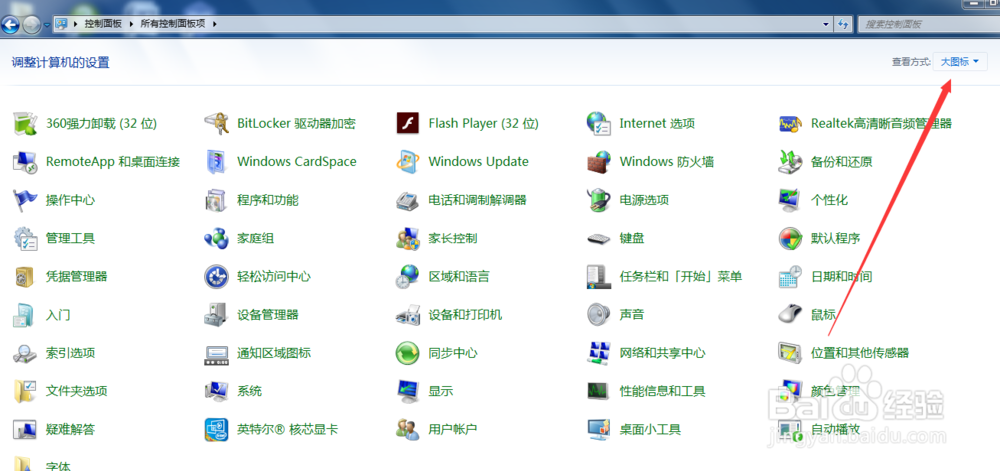Viewport: 1000px width, 471px height.
Task: Open 360强力卸载 (32 位) icon
Action: (x=26, y=123)
